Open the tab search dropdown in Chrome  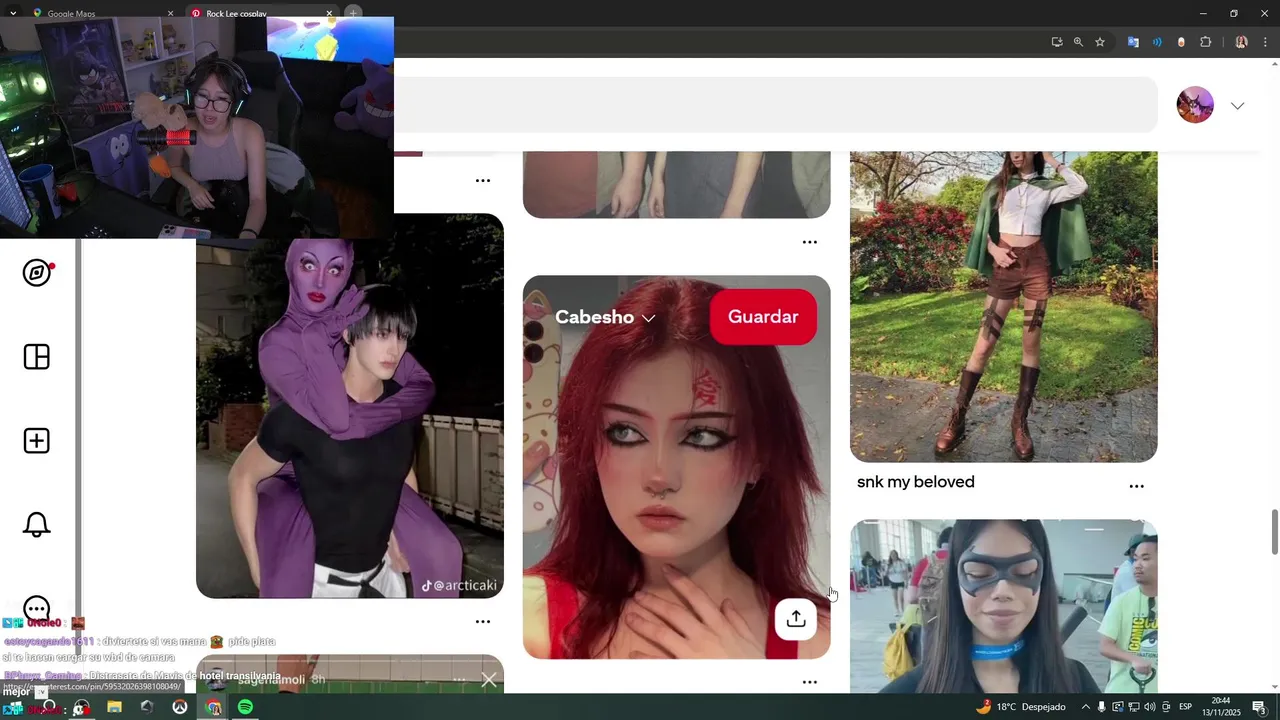point(13,13)
